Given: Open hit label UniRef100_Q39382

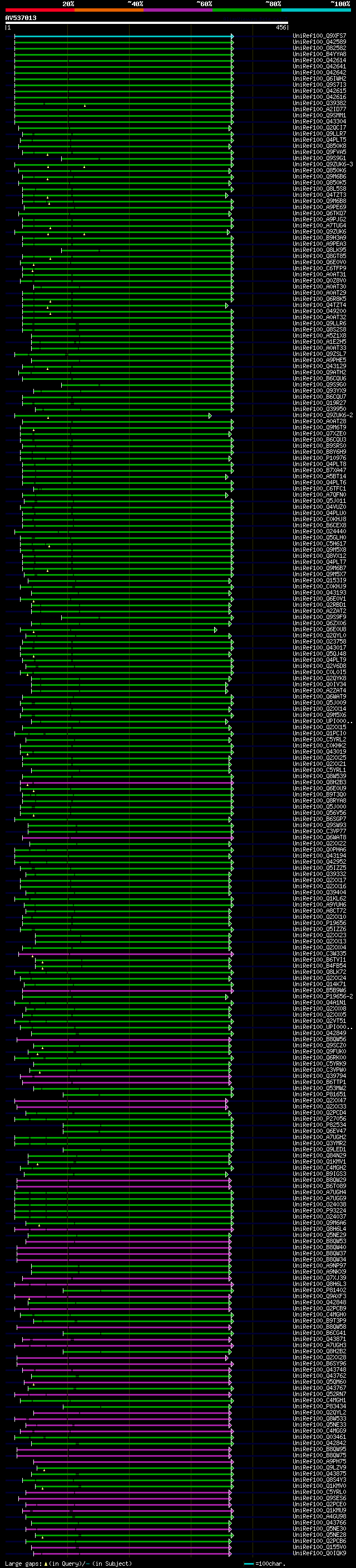Looking at the screenshot, I should [319, 103].
